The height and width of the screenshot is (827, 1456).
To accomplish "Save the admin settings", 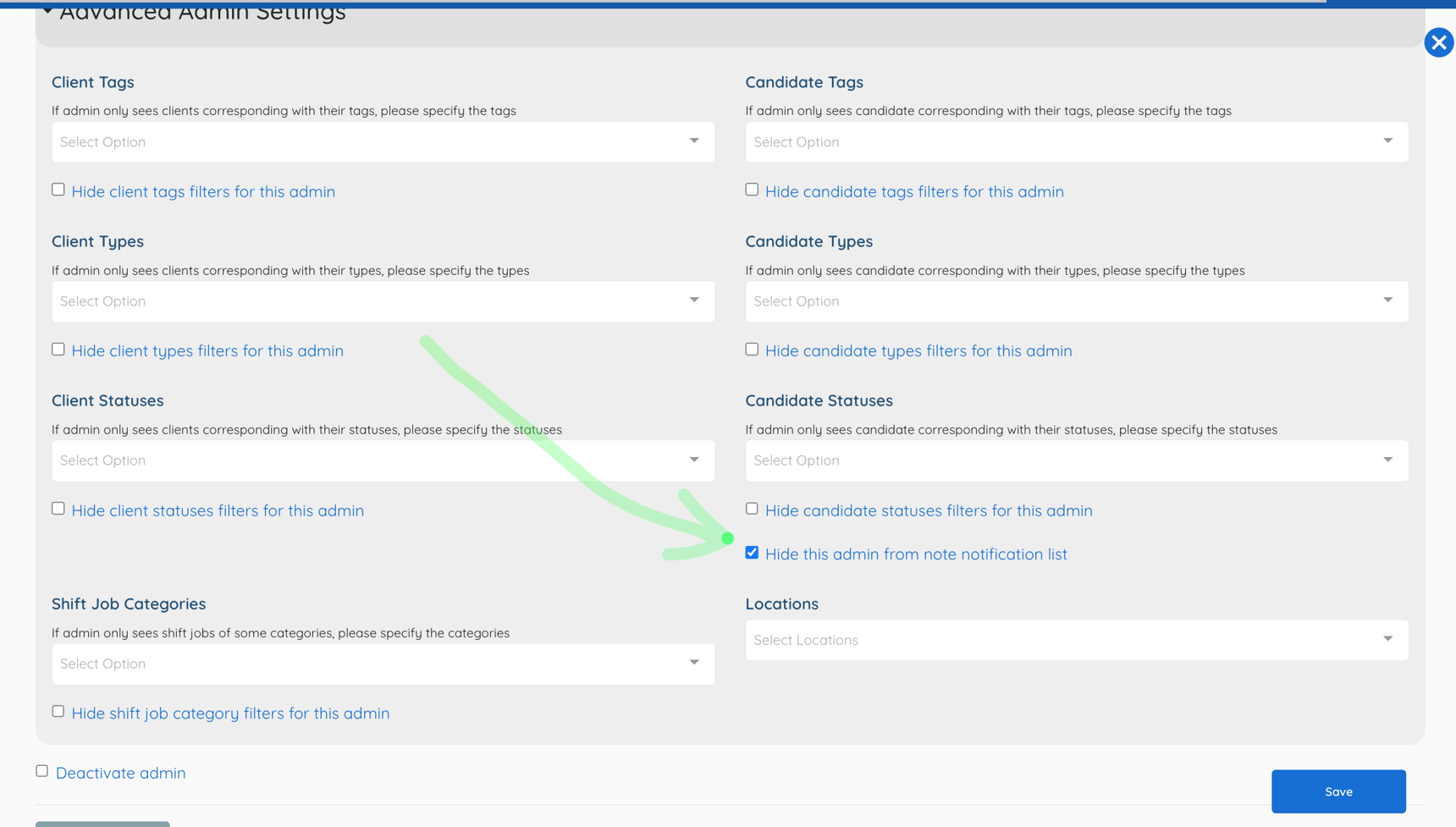I will [x=1338, y=791].
